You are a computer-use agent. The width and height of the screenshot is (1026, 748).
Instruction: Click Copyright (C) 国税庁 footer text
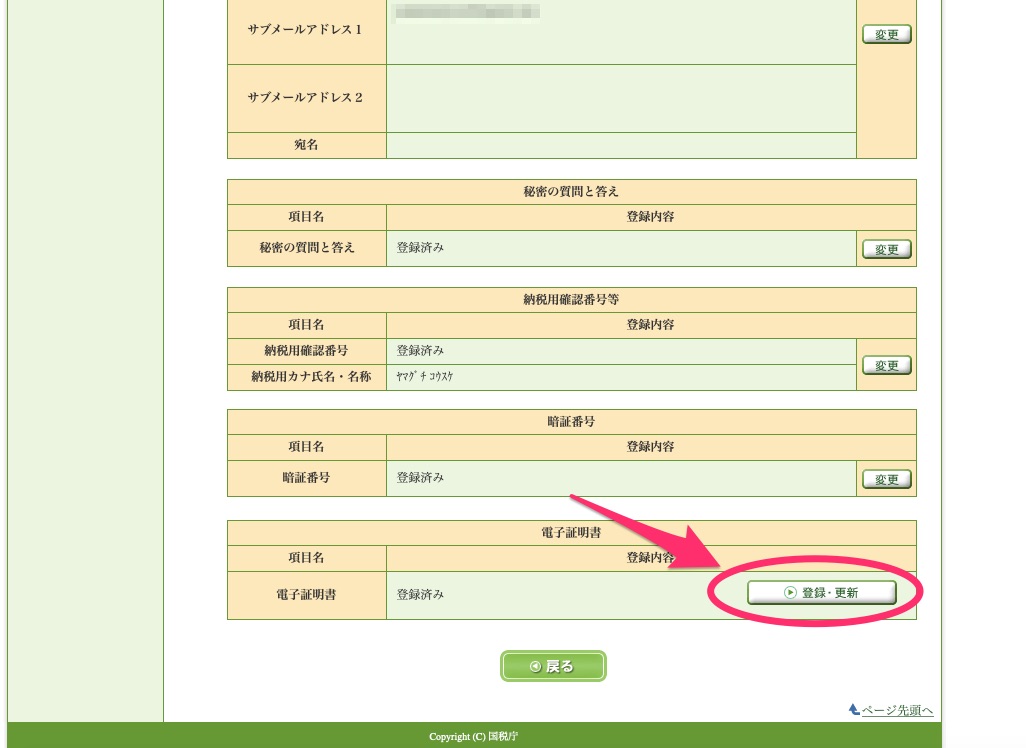click(x=473, y=736)
